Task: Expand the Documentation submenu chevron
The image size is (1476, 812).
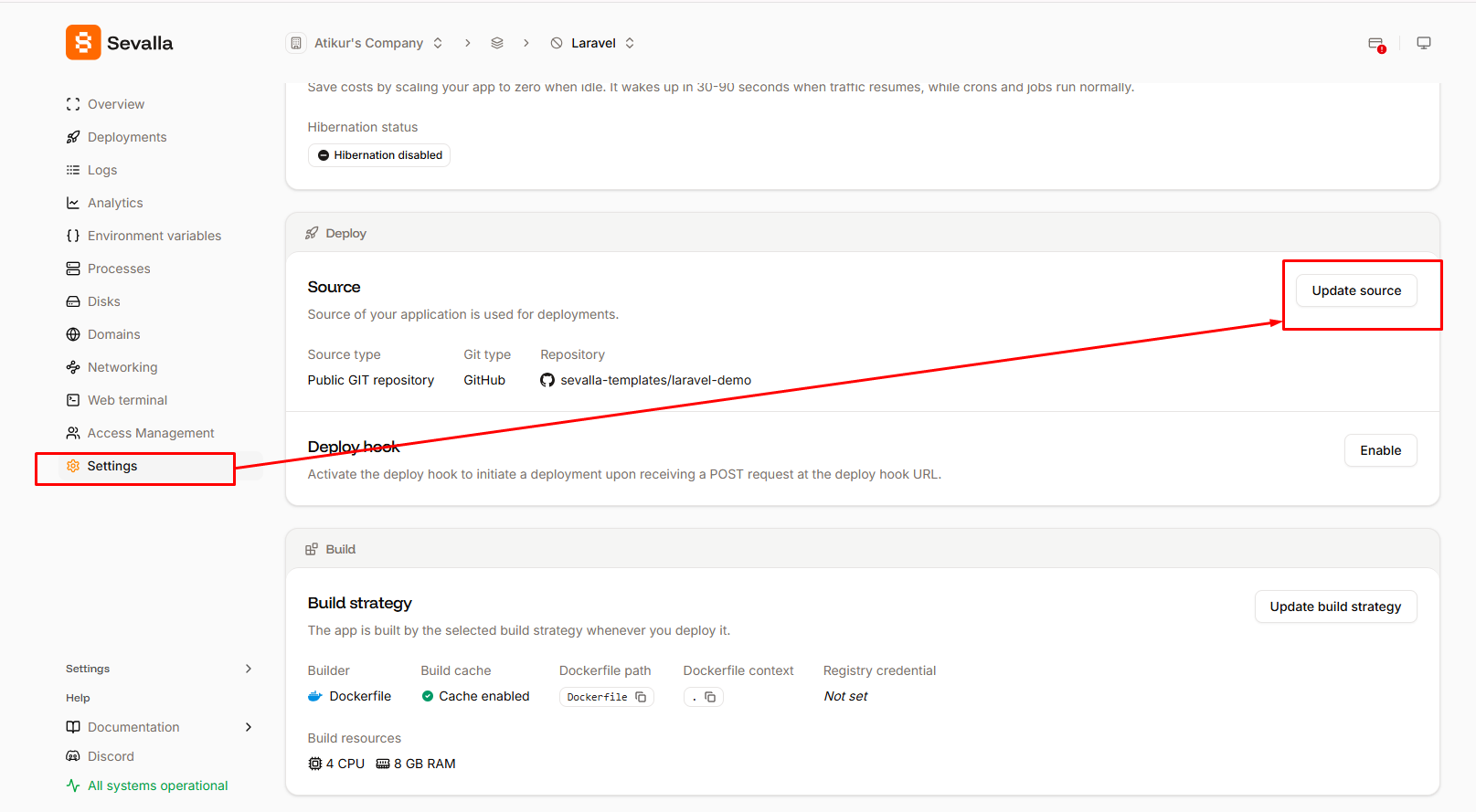Action: pyautogui.click(x=249, y=727)
